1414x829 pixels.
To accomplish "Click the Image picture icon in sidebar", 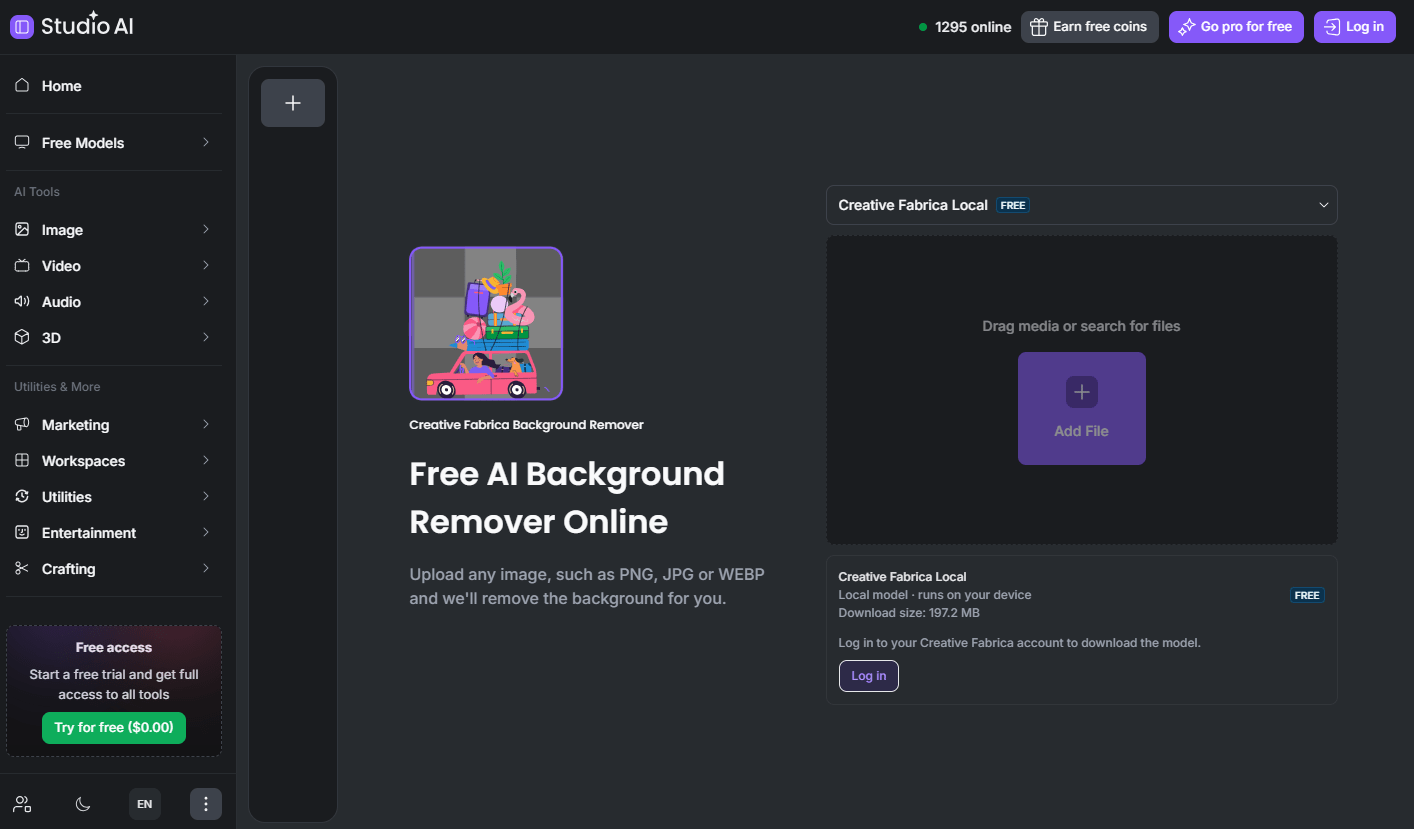I will 22,230.
